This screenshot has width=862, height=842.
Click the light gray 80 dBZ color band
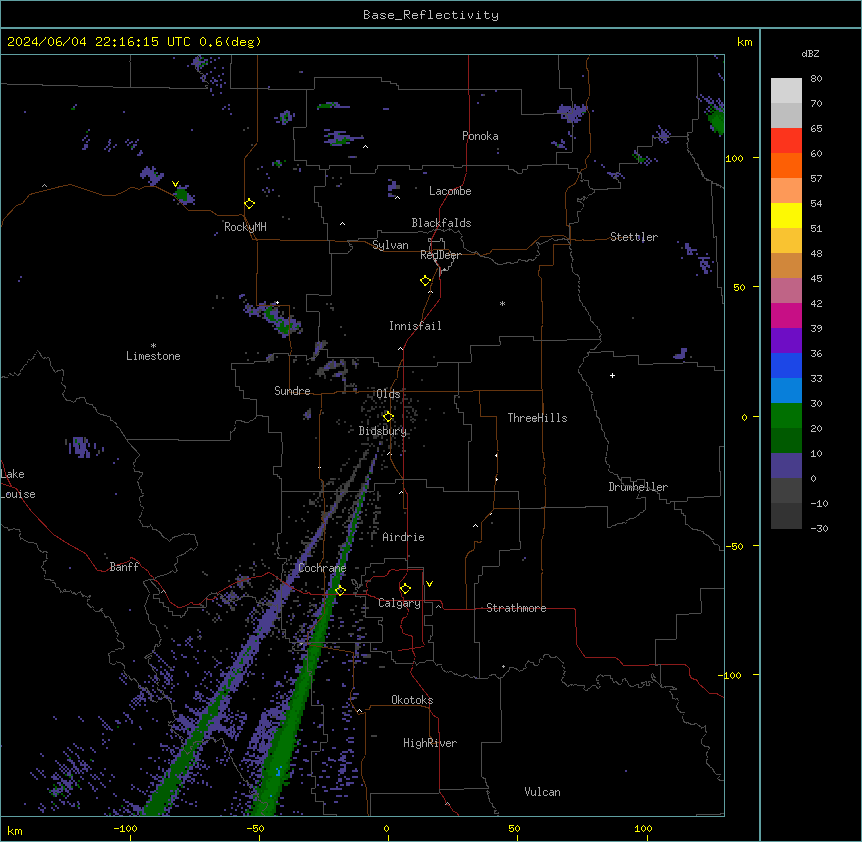(786, 91)
